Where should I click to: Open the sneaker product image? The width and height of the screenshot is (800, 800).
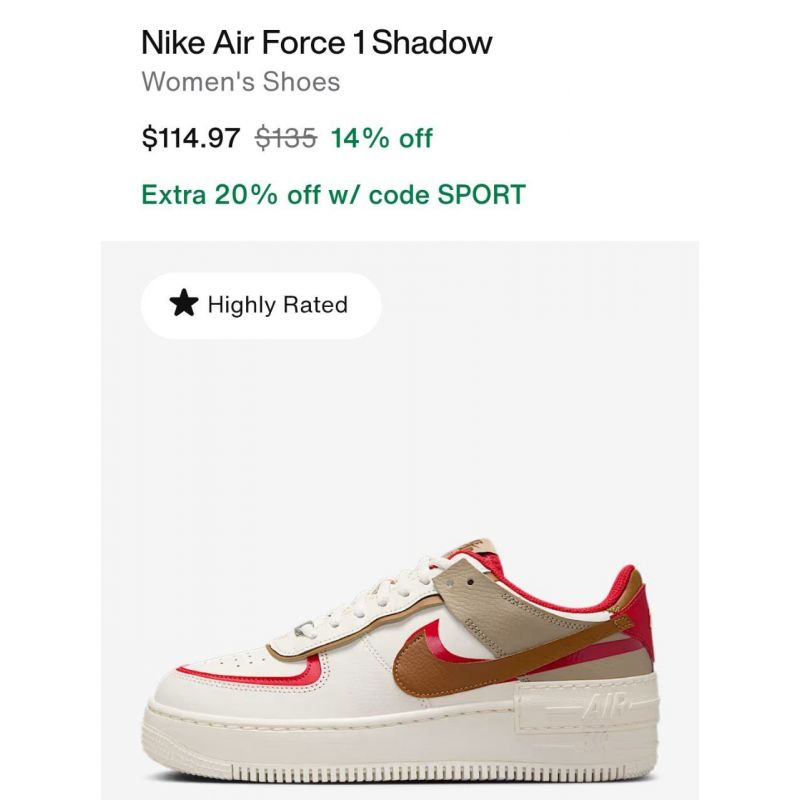click(x=399, y=520)
